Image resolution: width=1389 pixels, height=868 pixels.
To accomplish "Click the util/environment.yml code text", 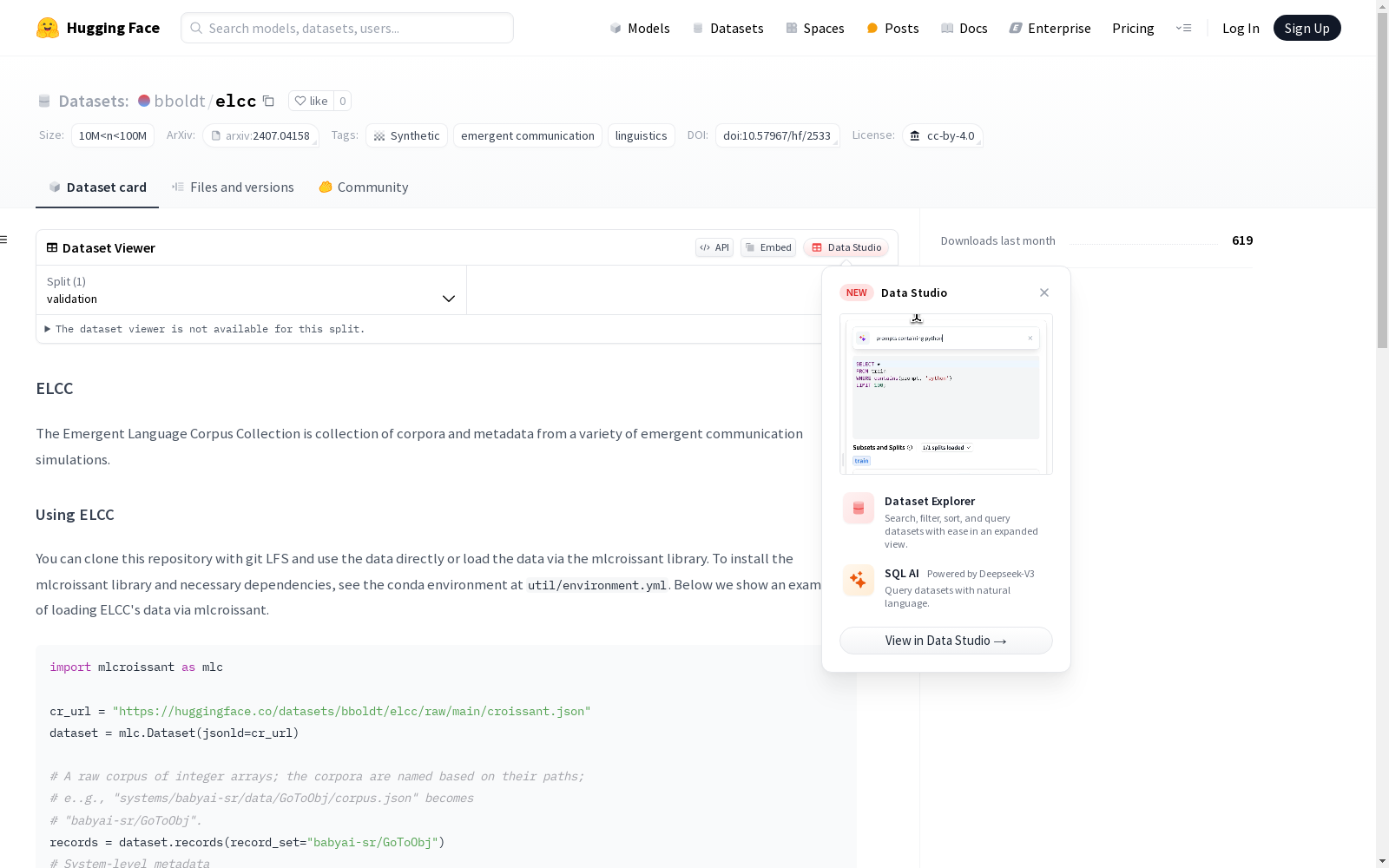I will click(x=597, y=585).
